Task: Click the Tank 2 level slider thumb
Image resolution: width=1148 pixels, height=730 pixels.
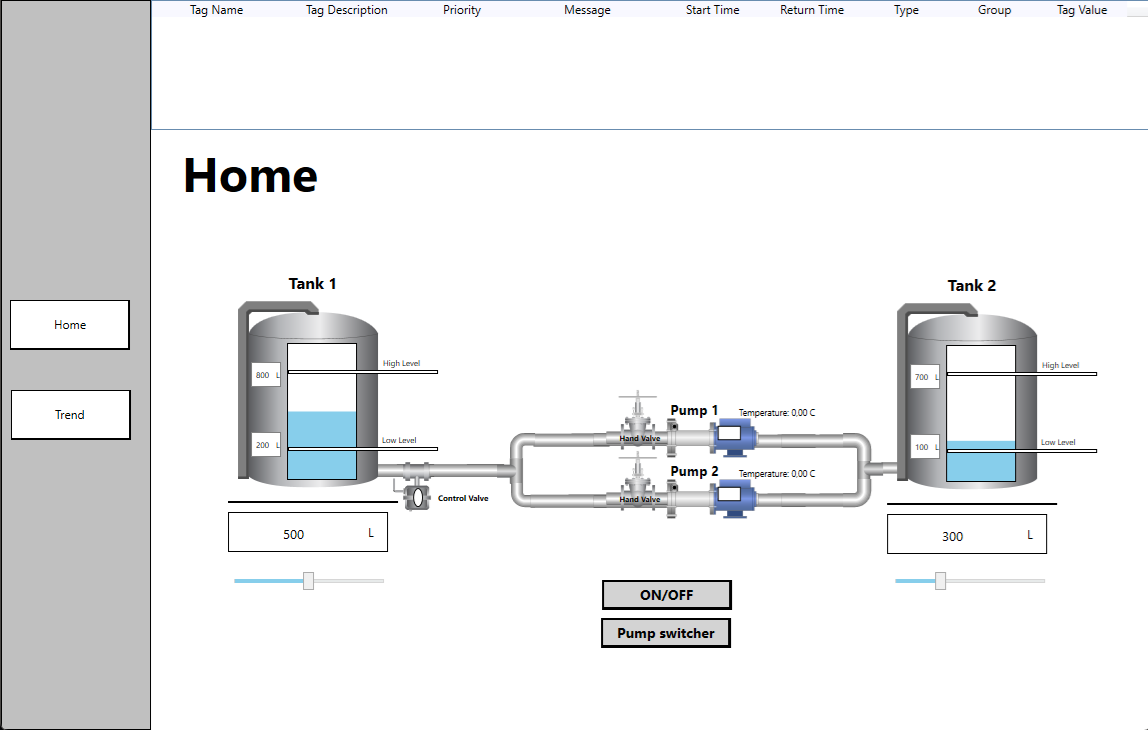Action: pyautogui.click(x=940, y=581)
